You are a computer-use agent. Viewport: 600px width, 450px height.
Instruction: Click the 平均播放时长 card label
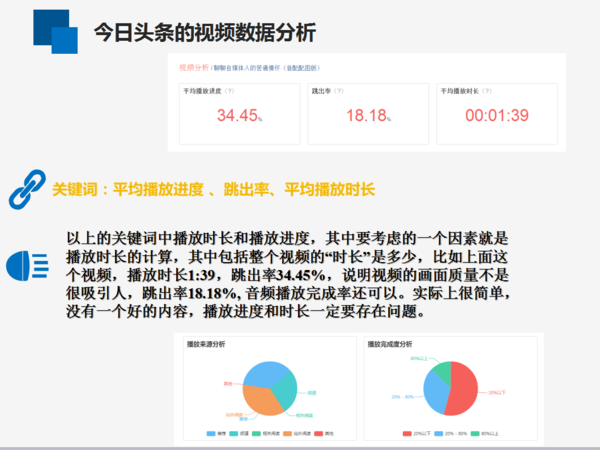click(460, 91)
